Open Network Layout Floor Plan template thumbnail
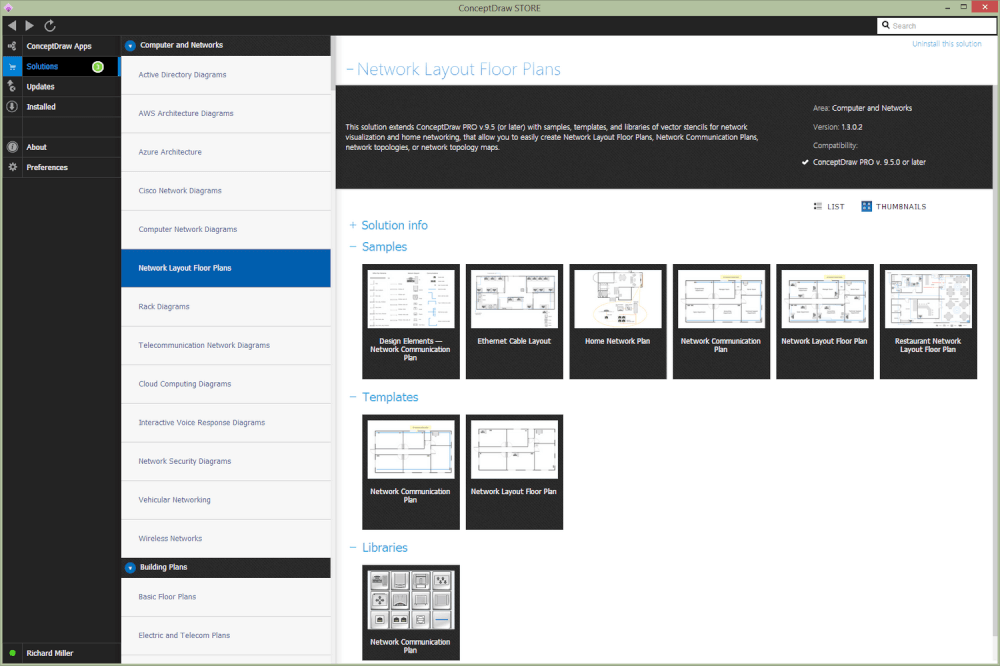This screenshot has width=1000, height=666. pyautogui.click(x=514, y=472)
